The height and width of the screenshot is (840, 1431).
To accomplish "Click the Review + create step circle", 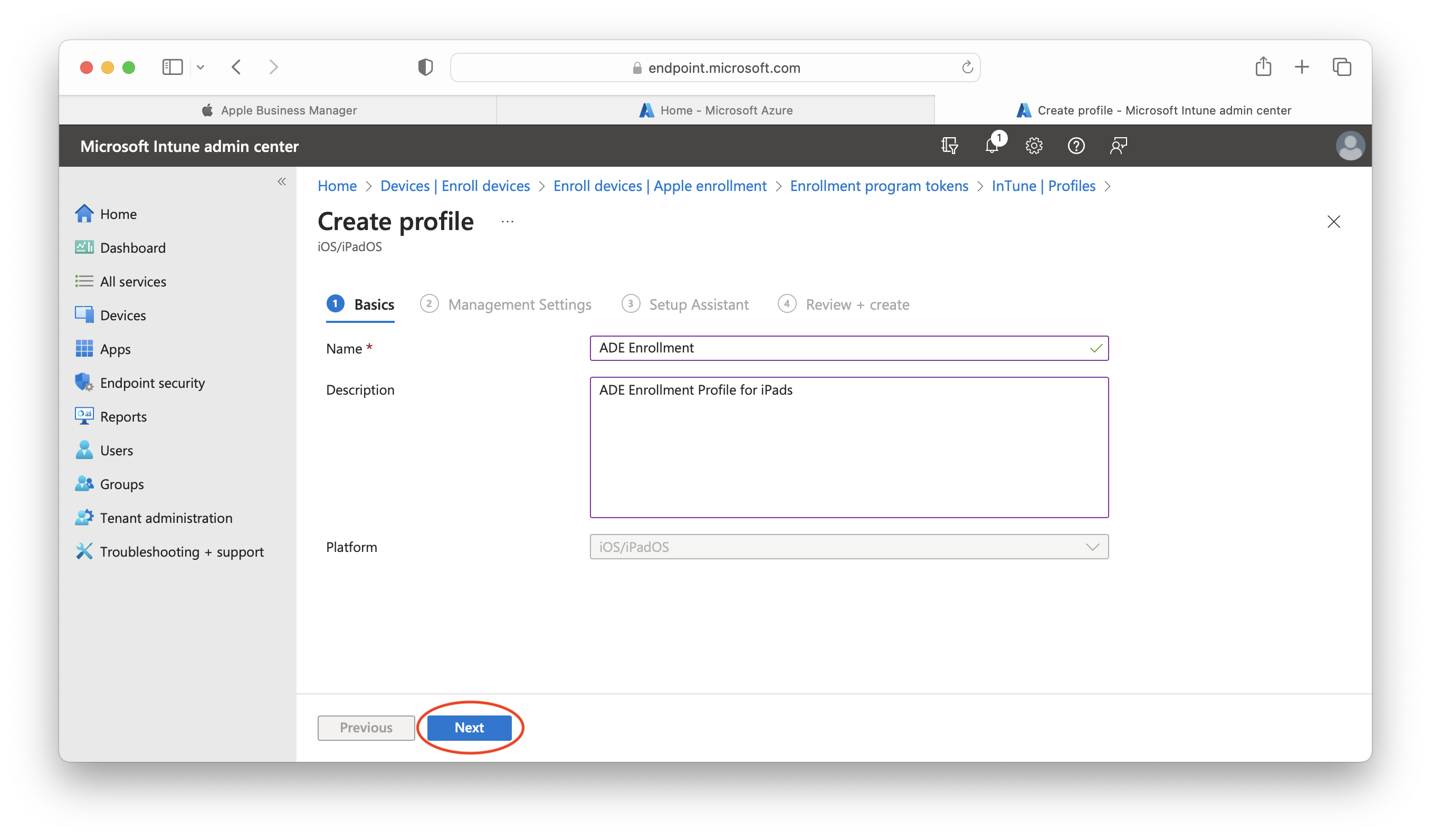I will [787, 304].
